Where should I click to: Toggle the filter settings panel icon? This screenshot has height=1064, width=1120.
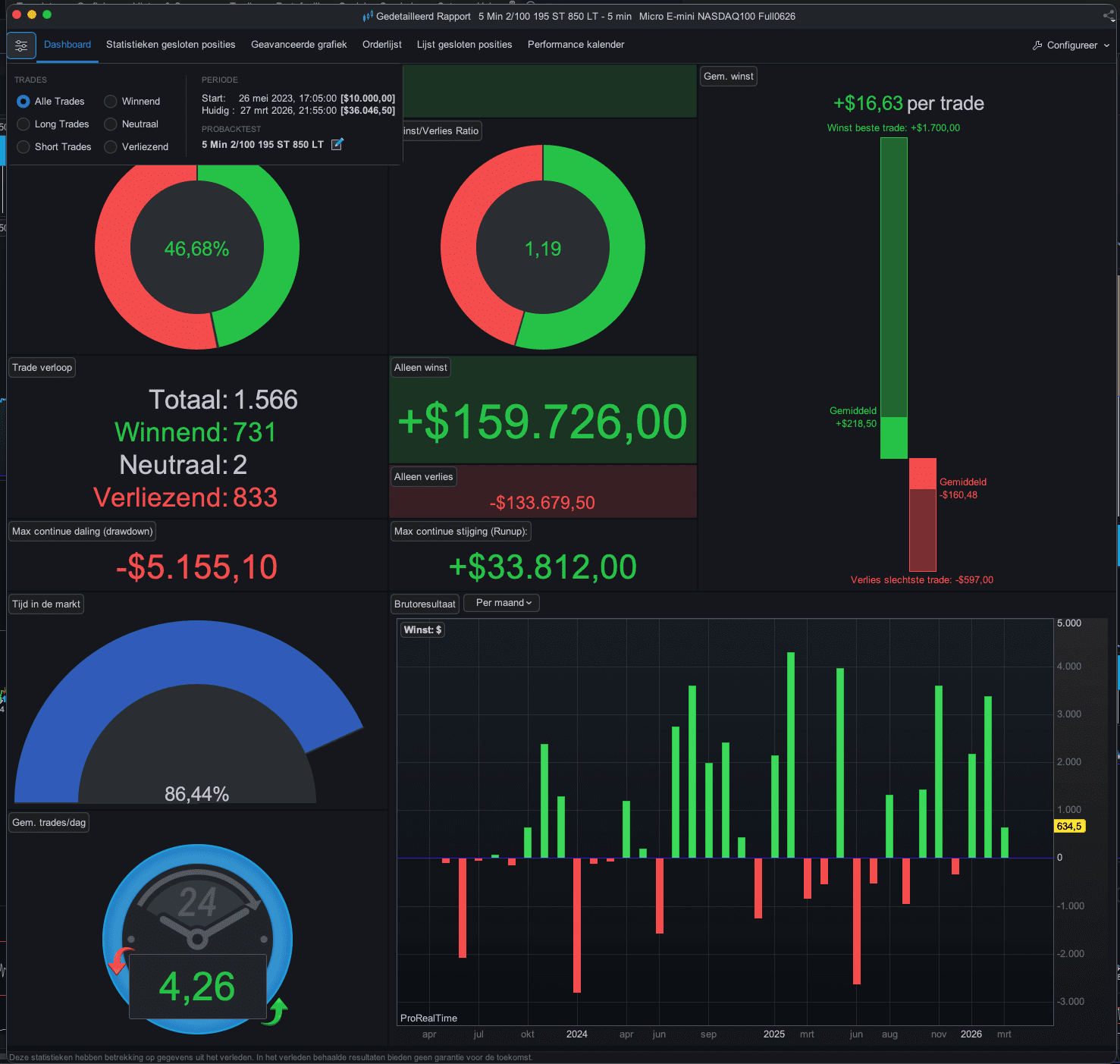(x=21, y=46)
